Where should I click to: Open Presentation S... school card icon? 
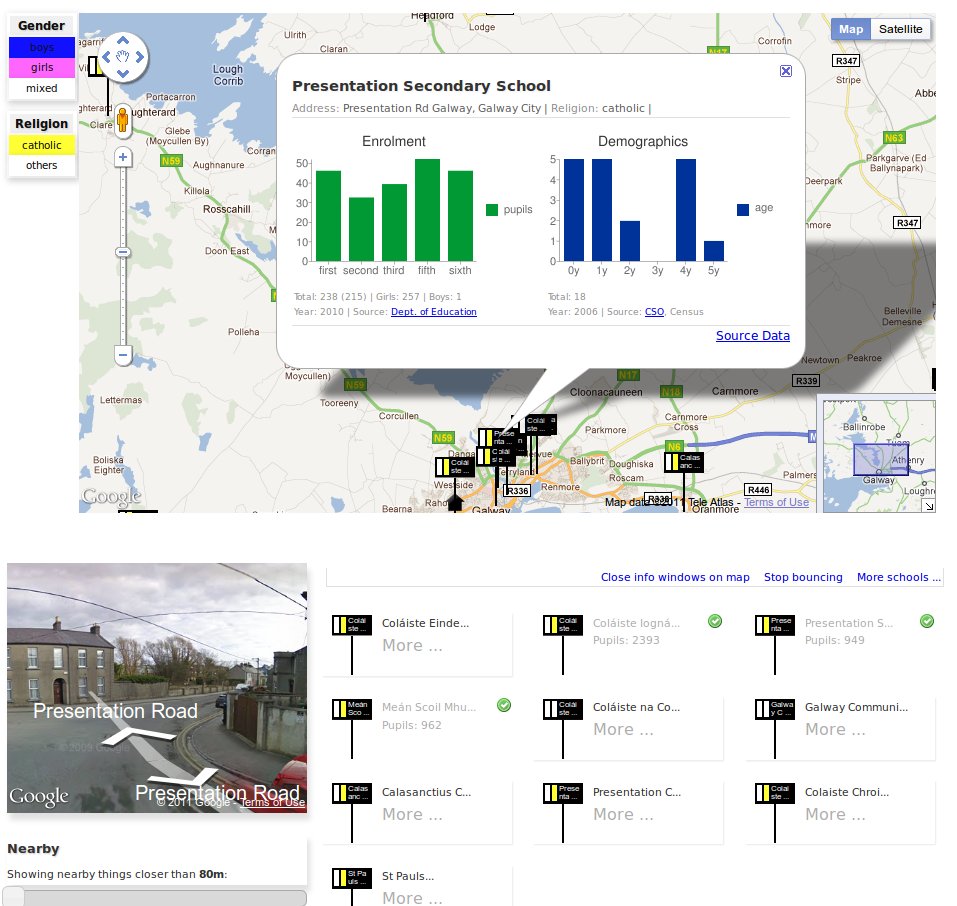(x=775, y=625)
